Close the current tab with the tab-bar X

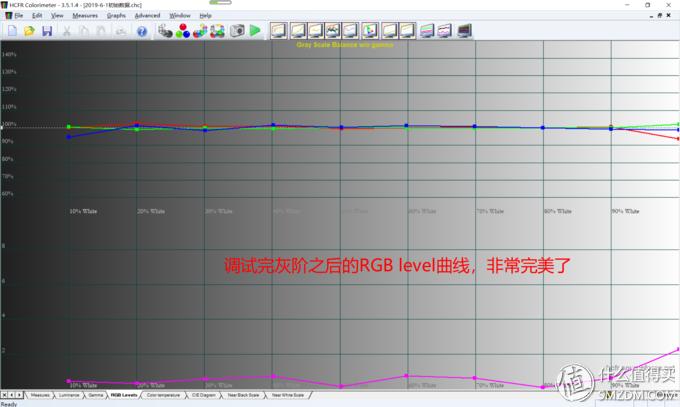(x=4, y=395)
